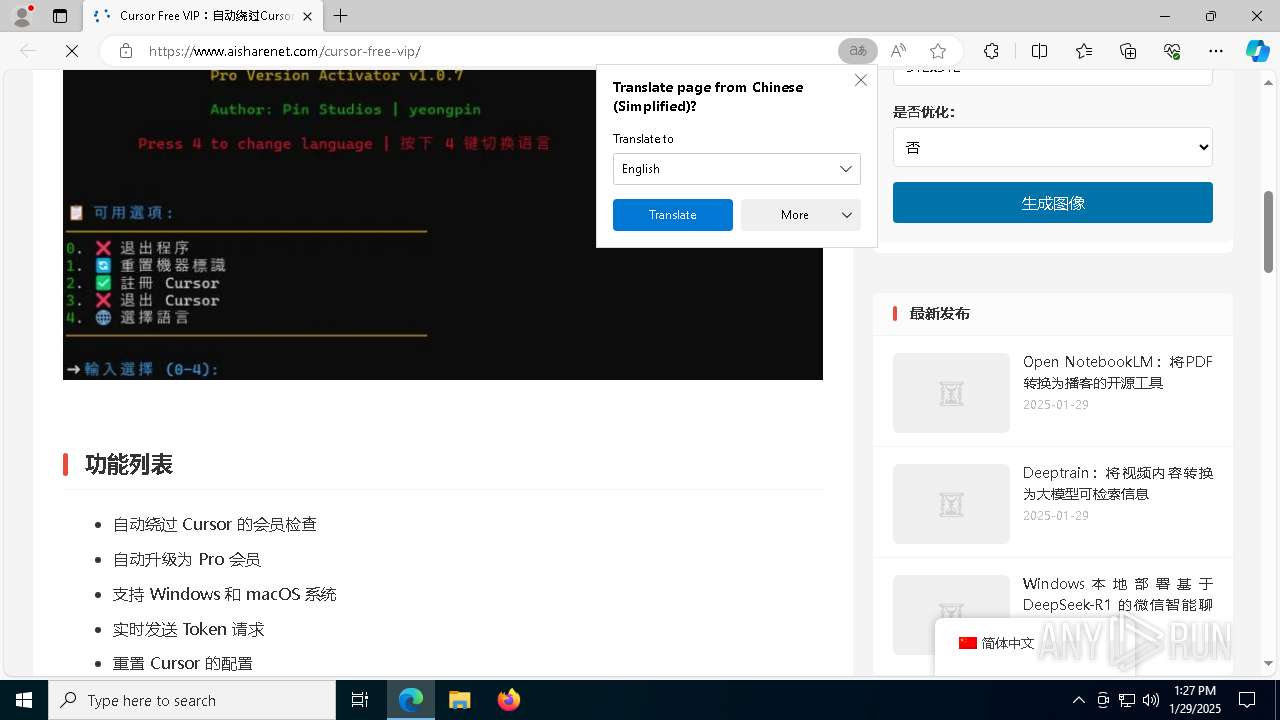The image size is (1280, 720).
Task: Click the Deeptrain 2025-01-29 date
Action: [1056, 516]
